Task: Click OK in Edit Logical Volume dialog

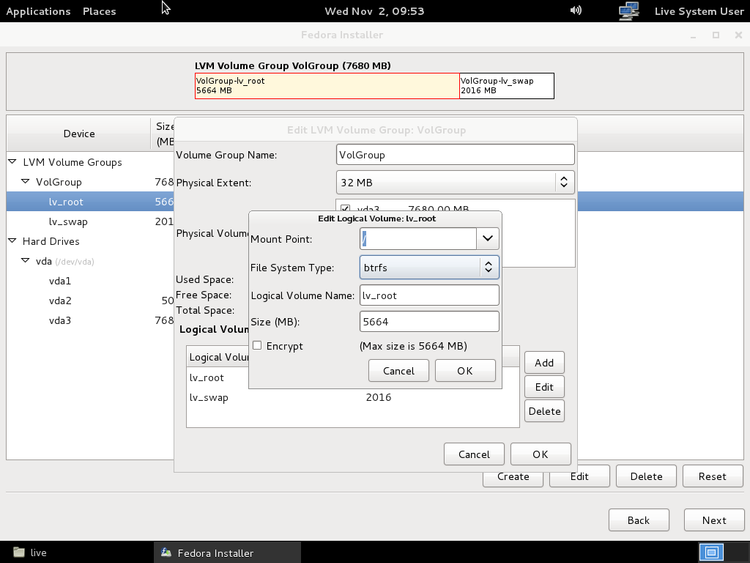Action: click(465, 370)
